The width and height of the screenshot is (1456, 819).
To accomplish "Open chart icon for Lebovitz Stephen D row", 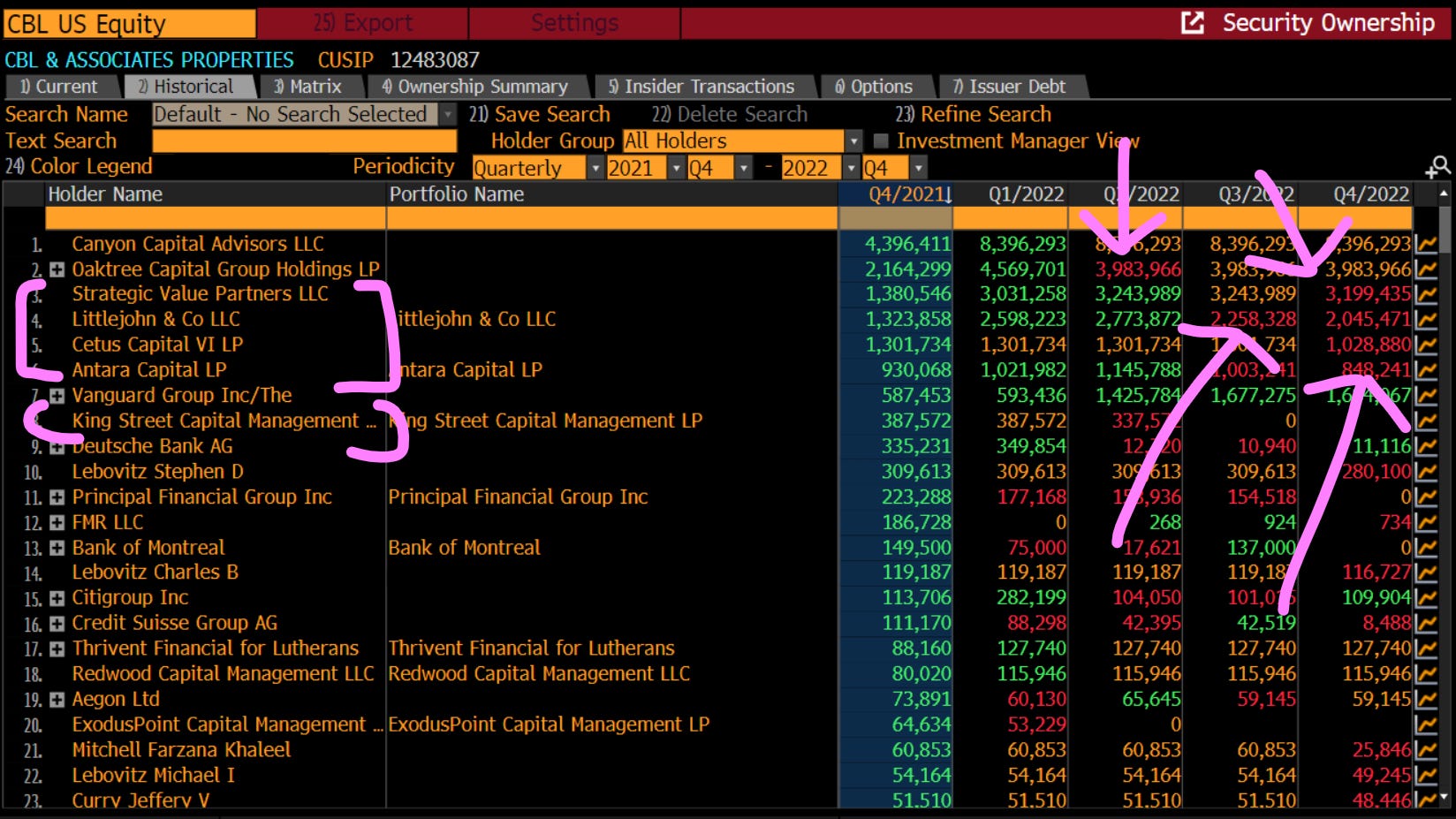I will [x=1425, y=472].
